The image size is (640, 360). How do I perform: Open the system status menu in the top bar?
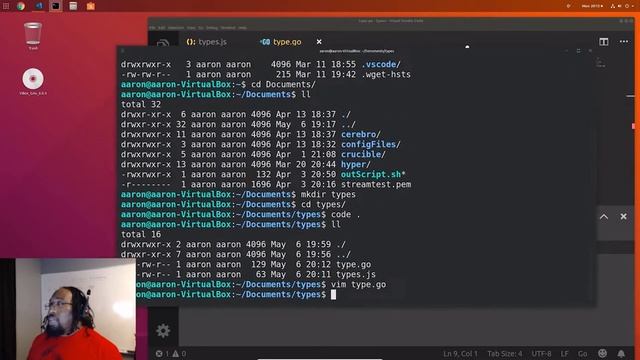point(623,6)
